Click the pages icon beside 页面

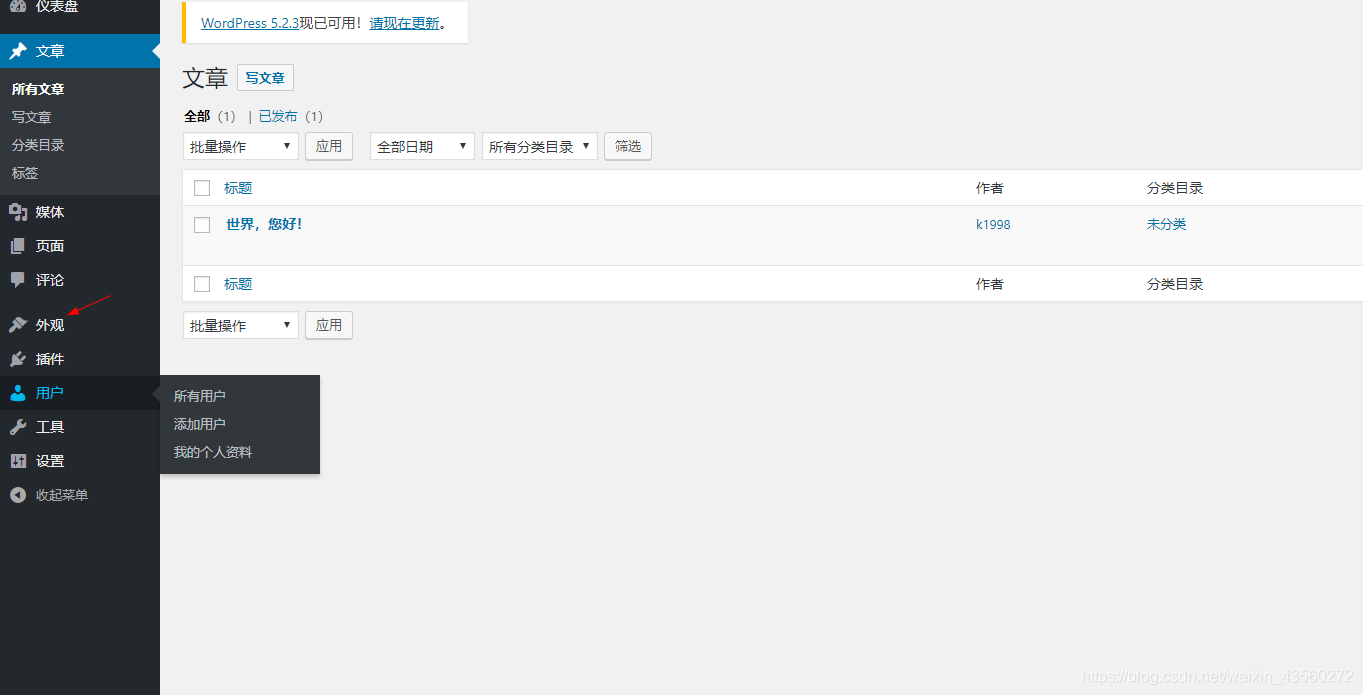[18, 246]
